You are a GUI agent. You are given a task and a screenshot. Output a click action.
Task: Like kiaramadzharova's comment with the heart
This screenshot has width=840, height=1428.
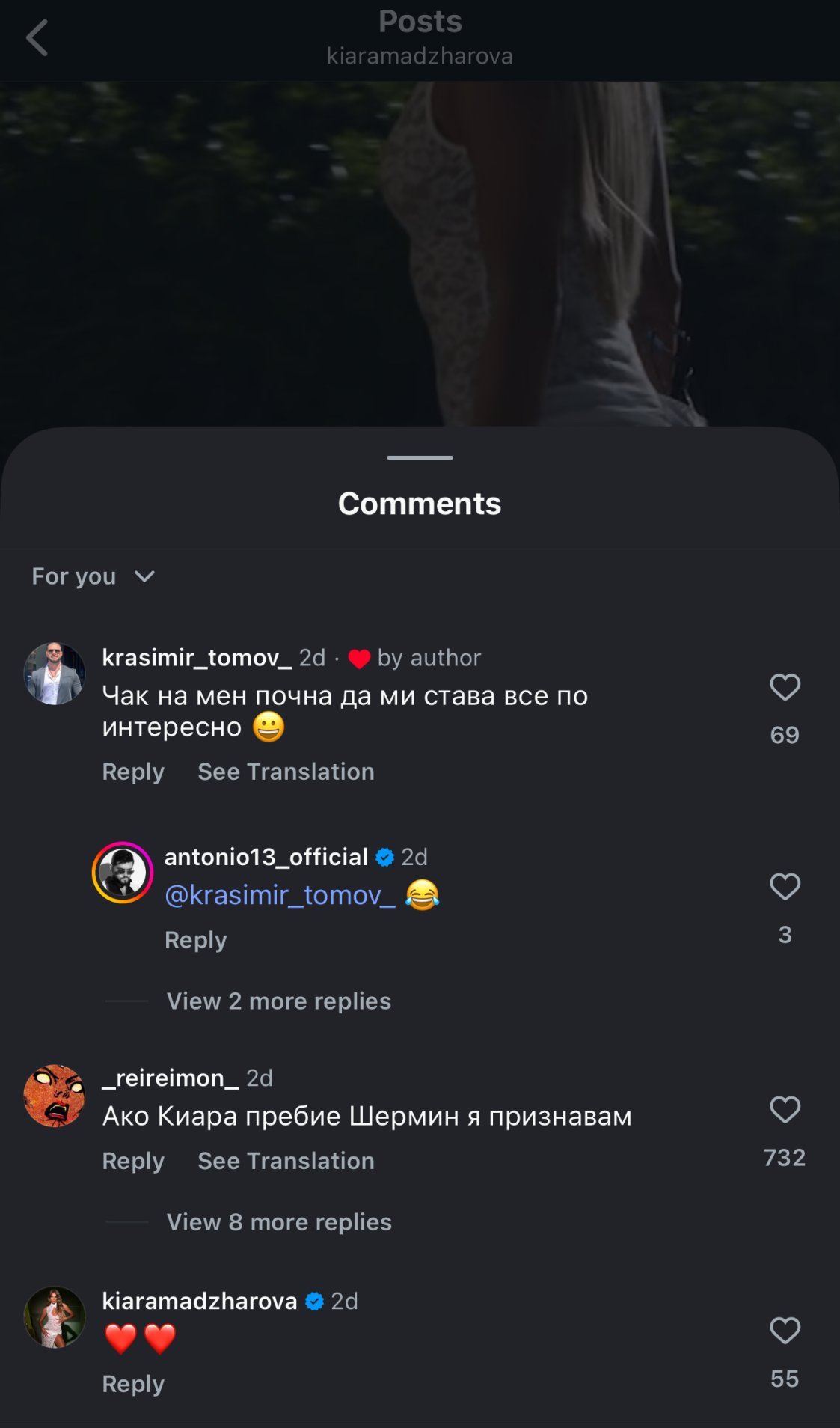[785, 1331]
